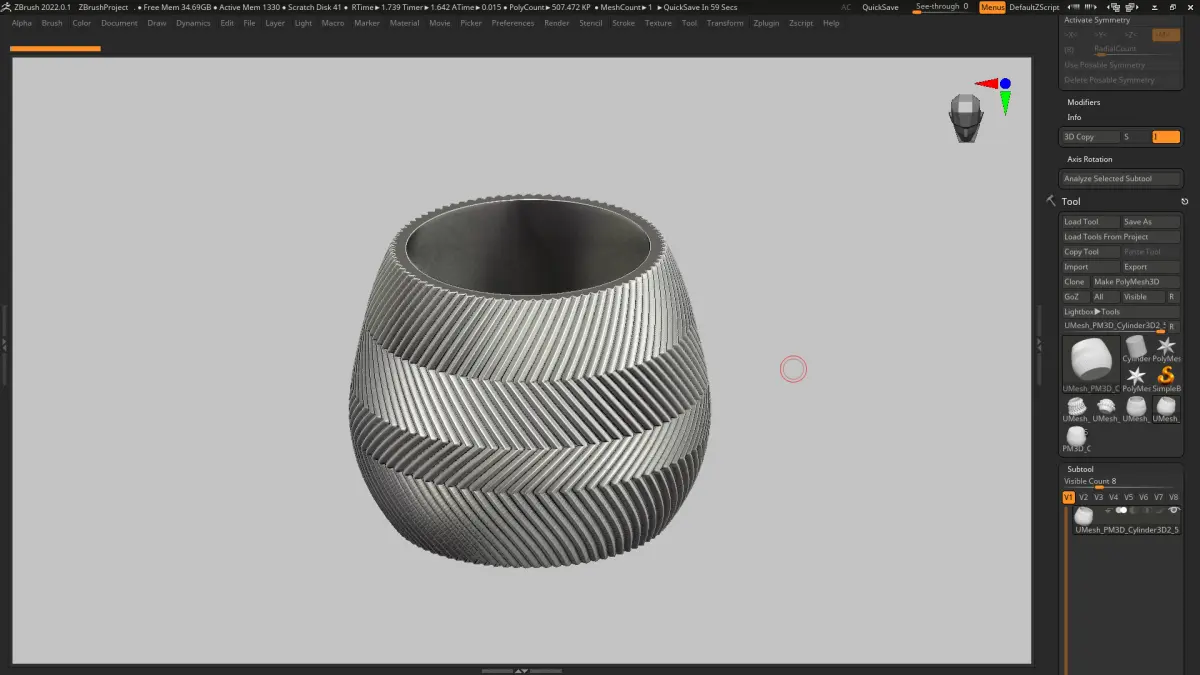1200x675 pixels.
Task: Toggle the Menus button in top bar
Action: pyautogui.click(x=992, y=7)
